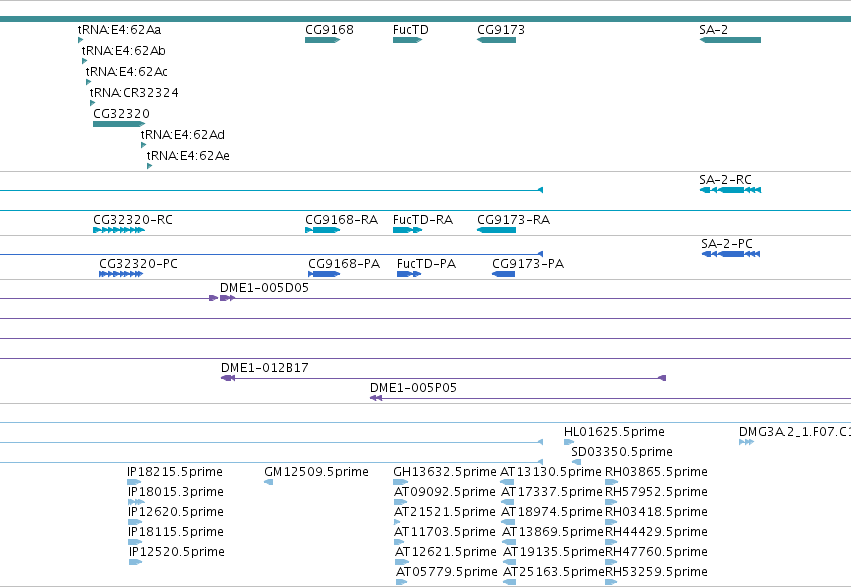Select AT13130.5prime EST label
The height and width of the screenshot is (587, 851).
click(551, 472)
